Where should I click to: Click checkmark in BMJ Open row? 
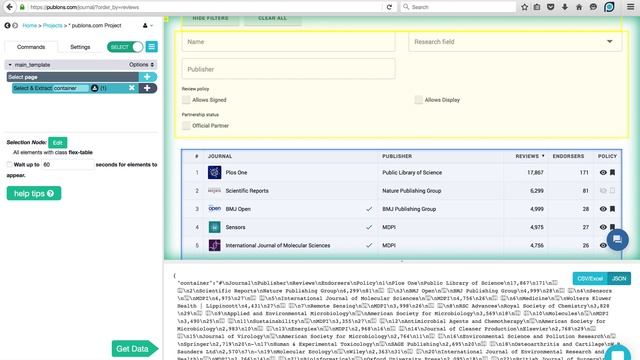coord(369,209)
